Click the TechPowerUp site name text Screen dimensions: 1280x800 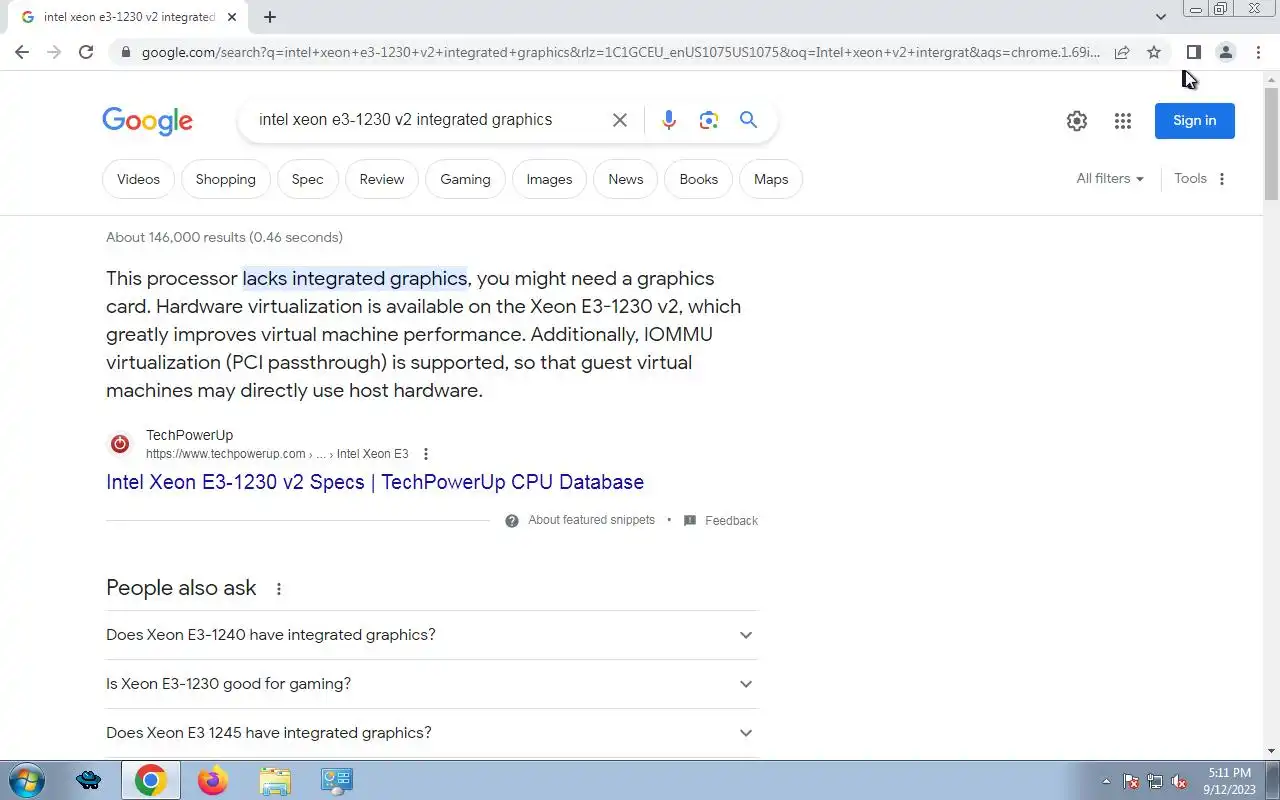[189, 435]
